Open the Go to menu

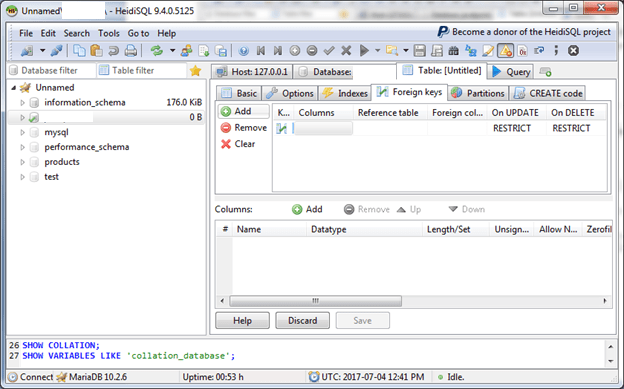click(x=138, y=33)
